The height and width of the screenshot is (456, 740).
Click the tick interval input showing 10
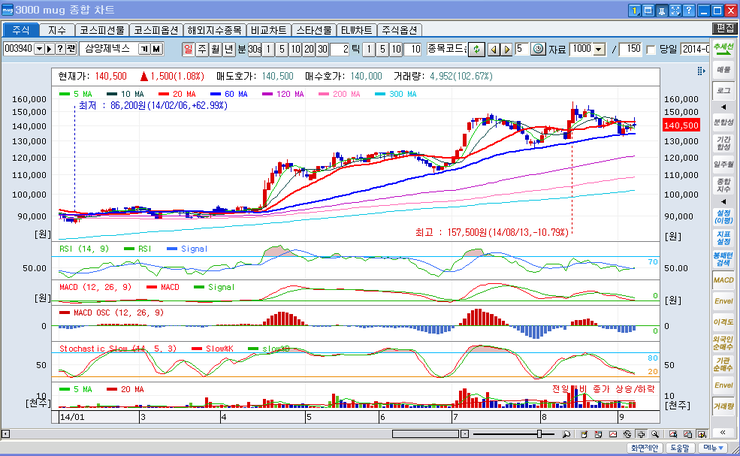[412, 49]
